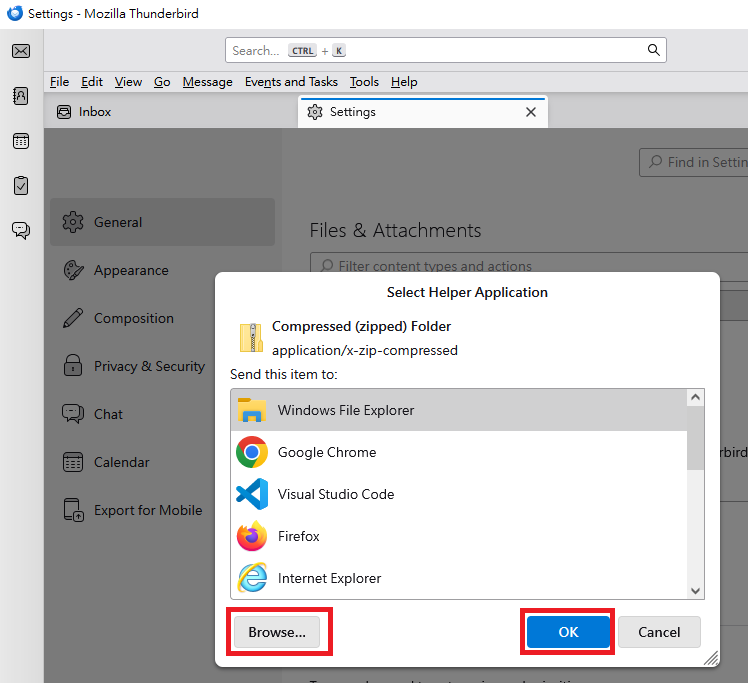Screen dimensions: 748x683
Task: Click the Export for Mobile icon
Action: pos(73,510)
